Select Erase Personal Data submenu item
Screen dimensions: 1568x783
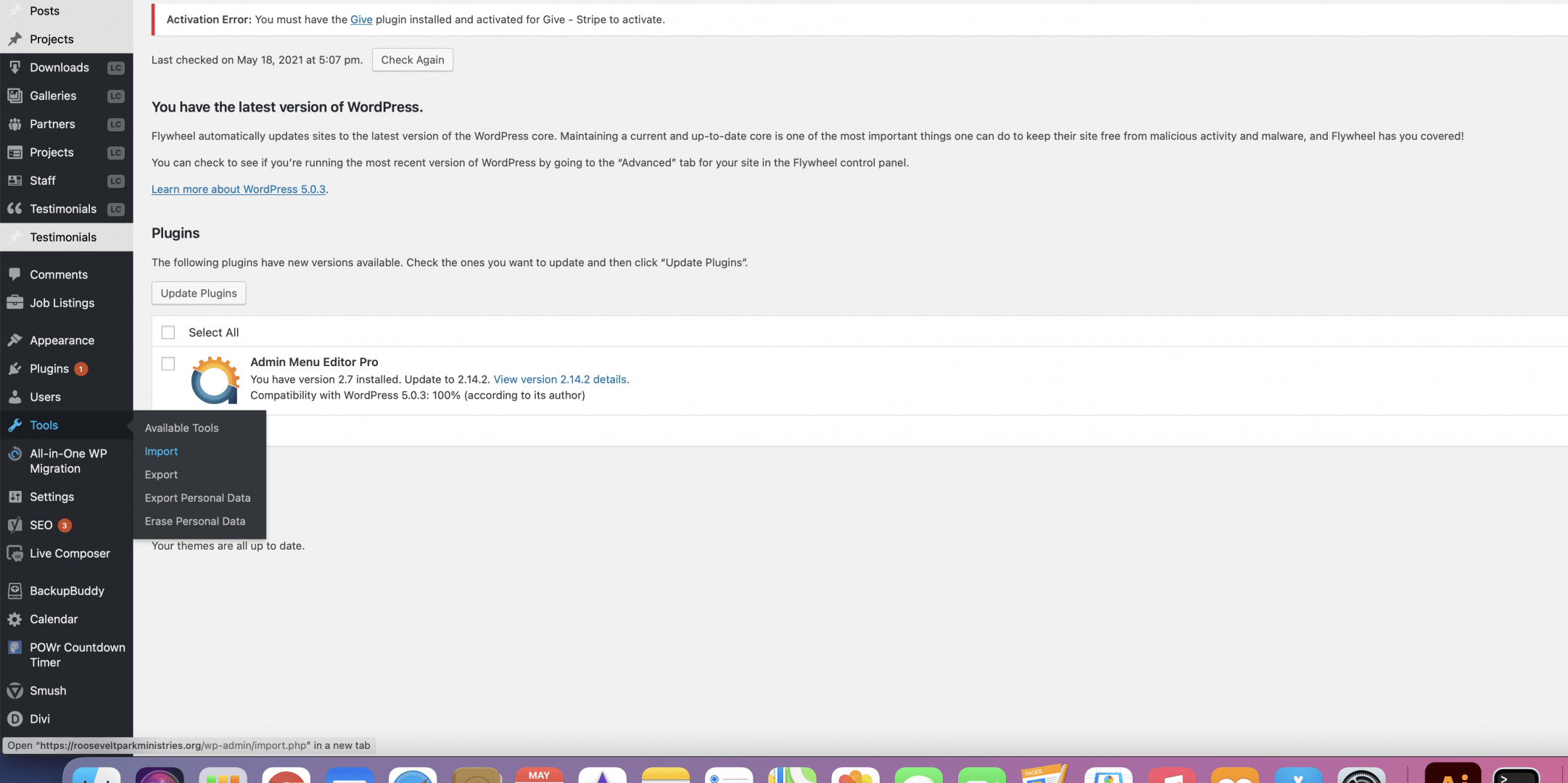click(x=194, y=521)
